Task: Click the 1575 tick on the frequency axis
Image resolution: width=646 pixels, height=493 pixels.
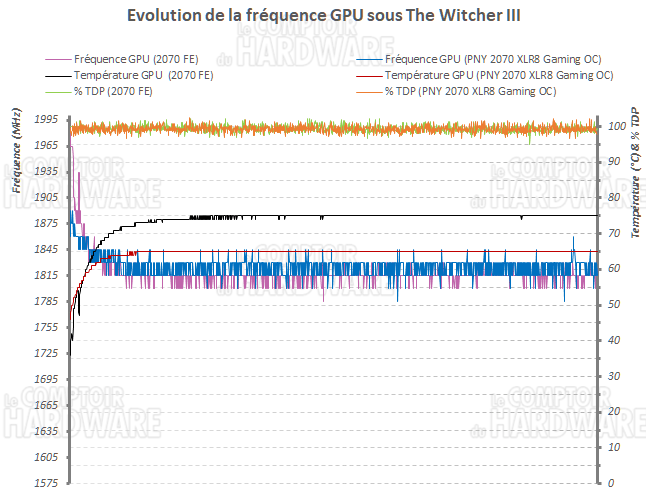Action: 44,484
